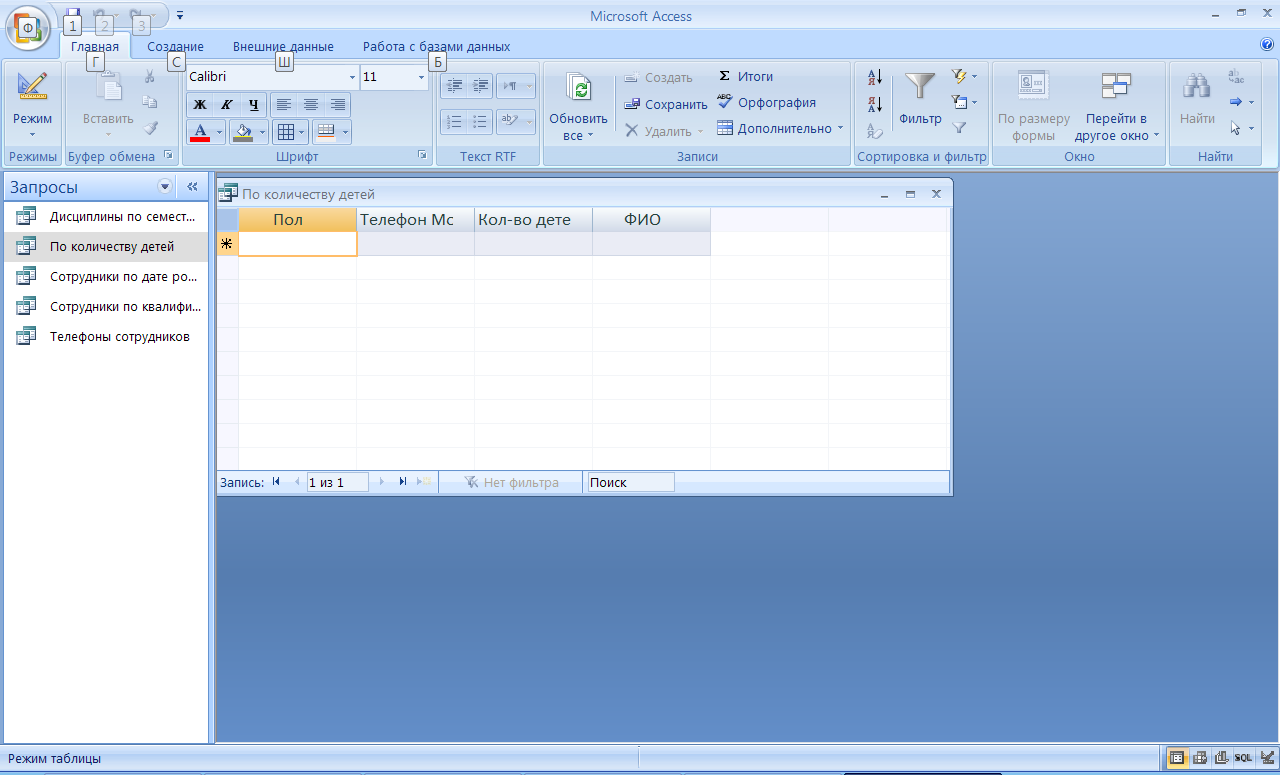The image size is (1280, 775).
Task: Open the Запросы navigation pane menu
Action: click(x=165, y=187)
